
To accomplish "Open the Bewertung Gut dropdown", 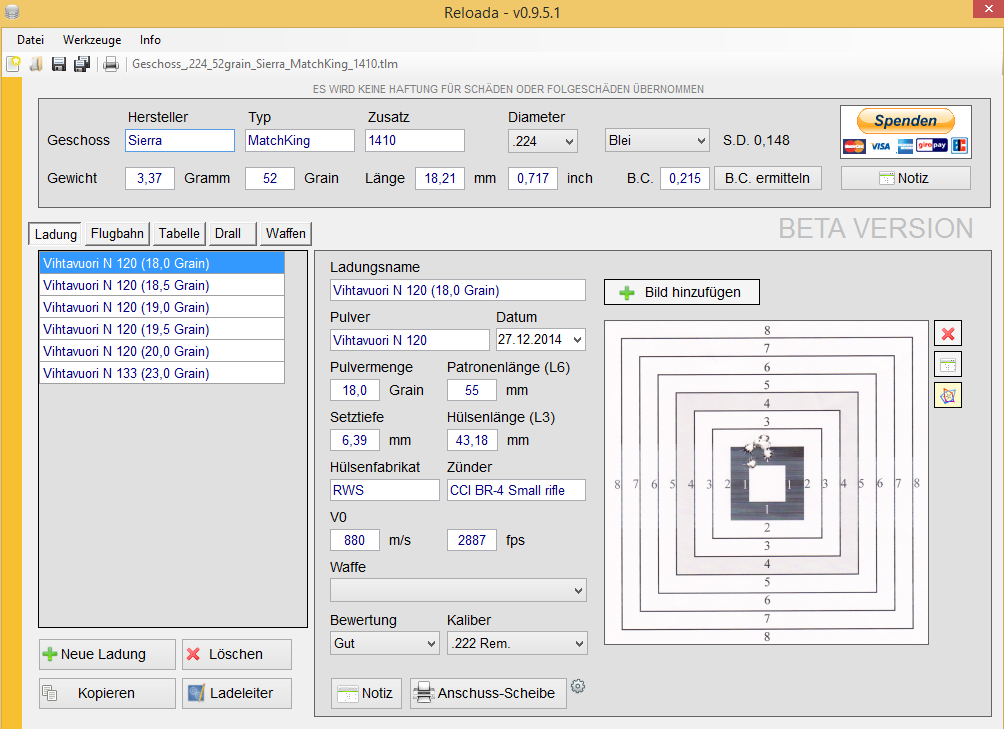I will click(385, 643).
